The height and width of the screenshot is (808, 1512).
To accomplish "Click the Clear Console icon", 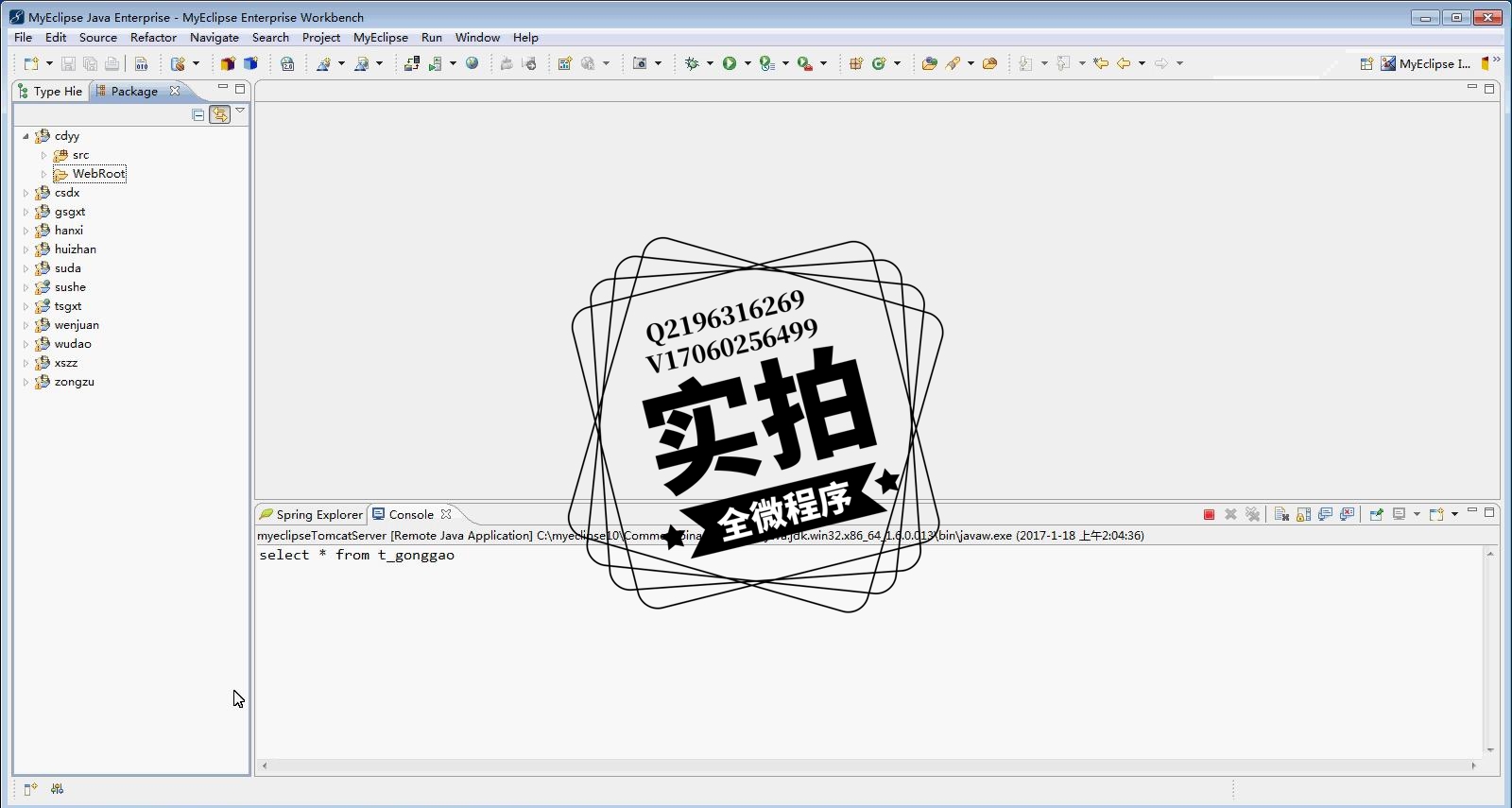I will coord(1281,514).
